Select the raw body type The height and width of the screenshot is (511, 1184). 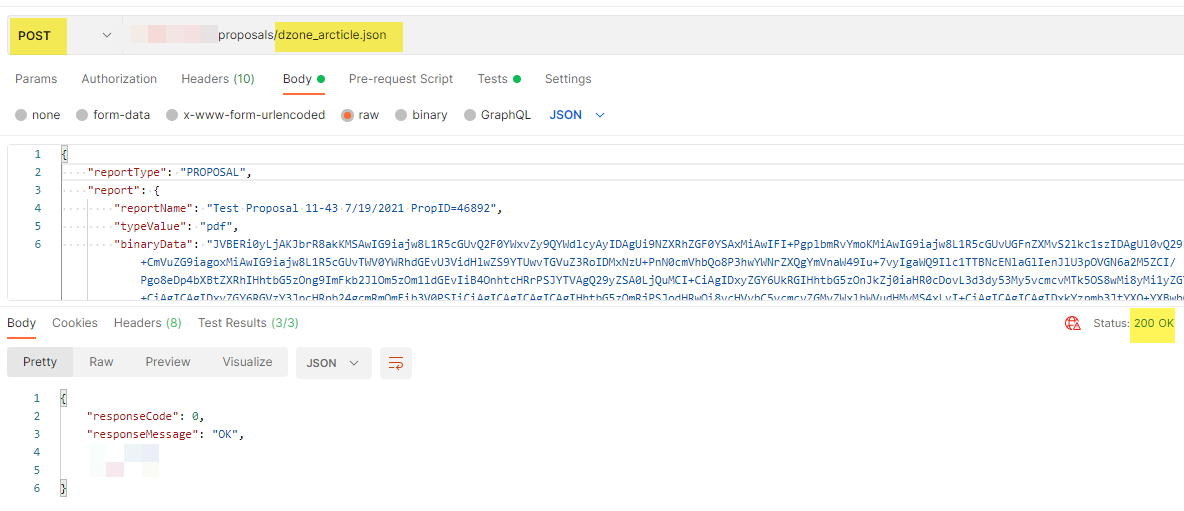(x=359, y=115)
